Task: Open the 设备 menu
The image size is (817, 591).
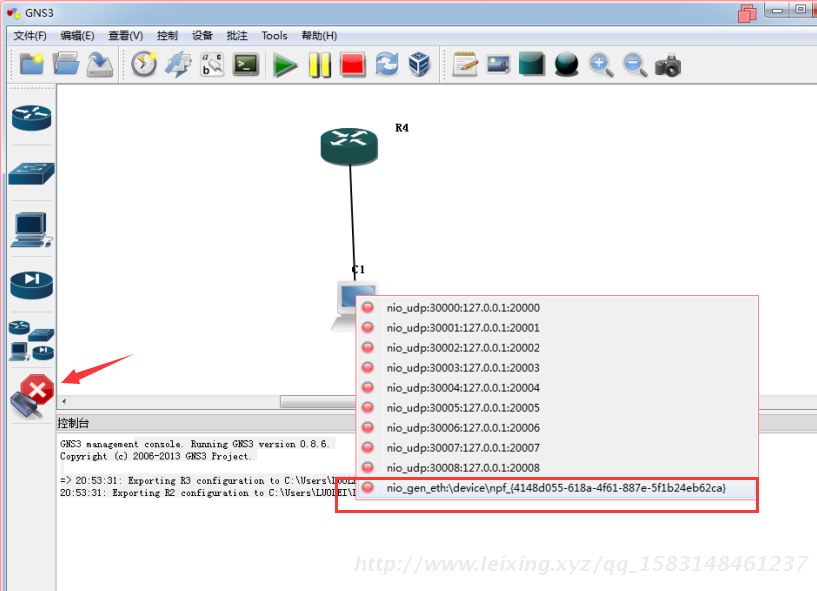Action: pos(202,35)
